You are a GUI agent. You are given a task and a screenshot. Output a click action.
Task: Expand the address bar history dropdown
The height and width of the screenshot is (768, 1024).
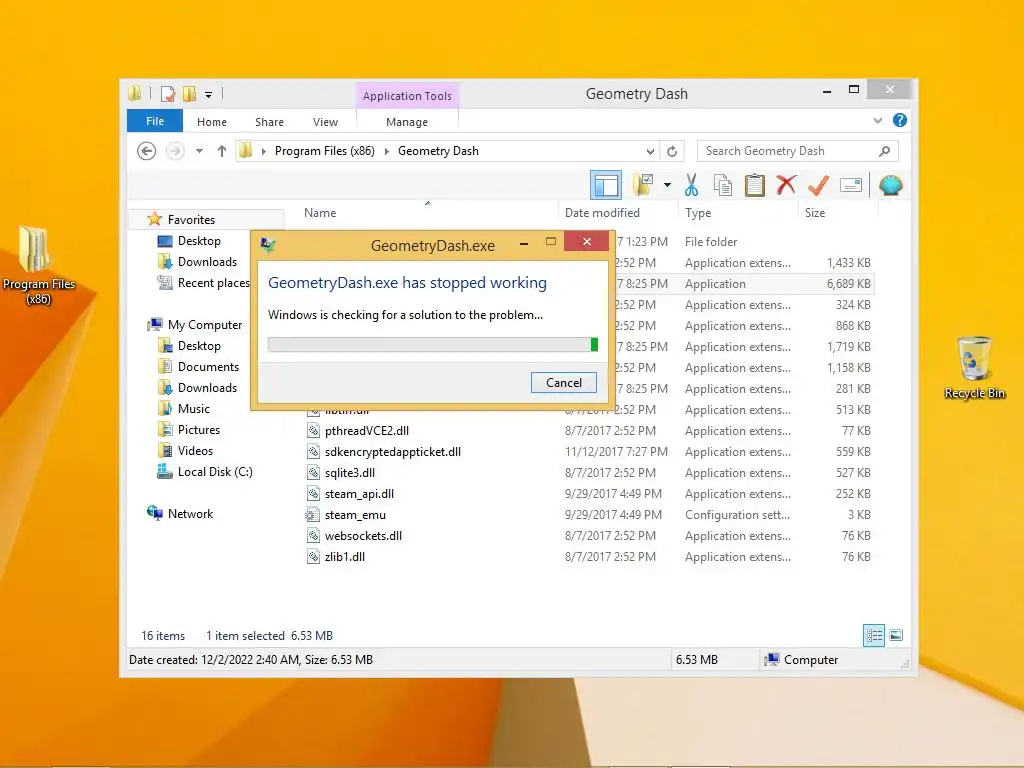tap(650, 151)
